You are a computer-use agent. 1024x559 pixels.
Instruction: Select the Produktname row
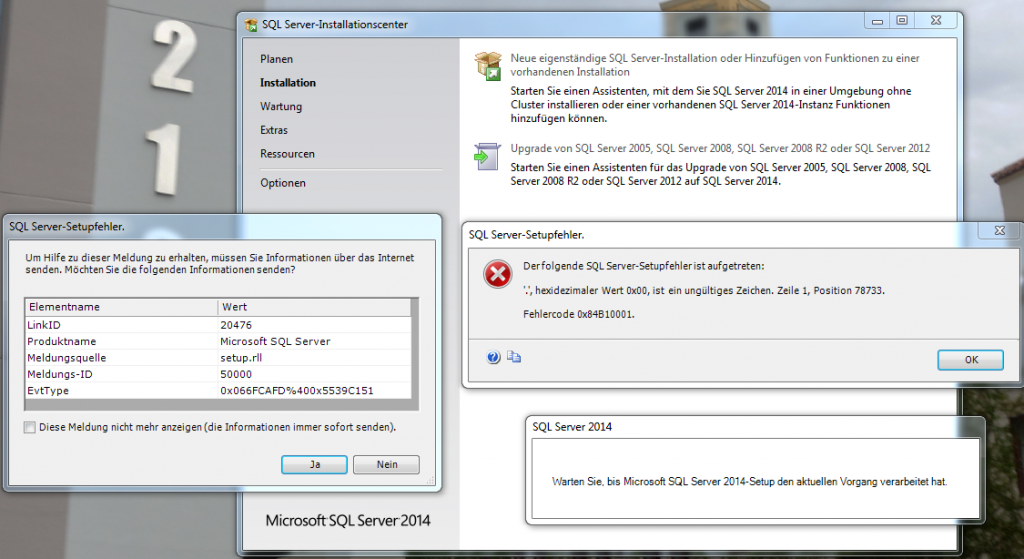click(219, 341)
